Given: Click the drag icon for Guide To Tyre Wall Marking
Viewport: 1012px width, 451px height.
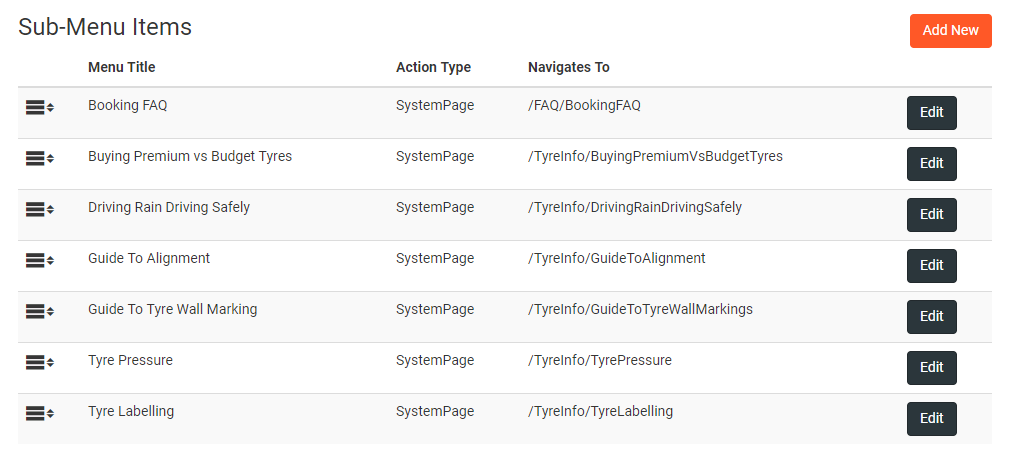Looking at the screenshot, I should point(39,311).
